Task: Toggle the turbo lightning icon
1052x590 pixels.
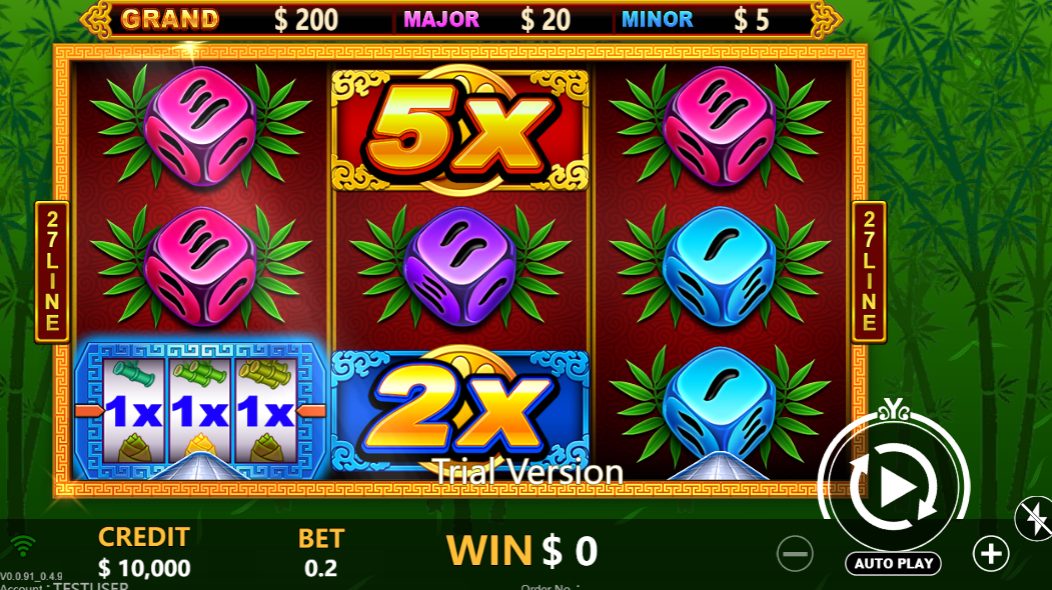Action: point(1035,518)
